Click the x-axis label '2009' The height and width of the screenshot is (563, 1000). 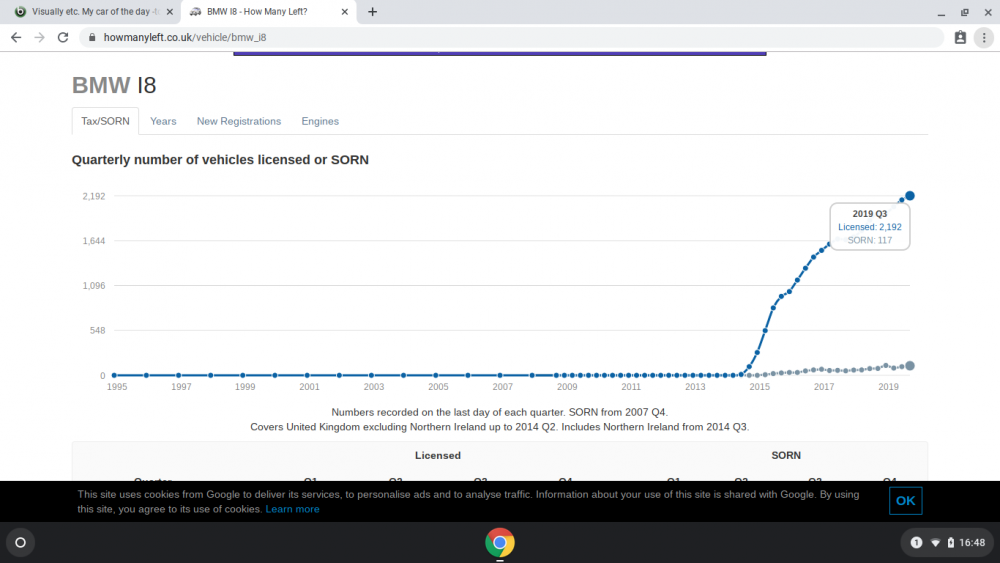click(x=567, y=387)
